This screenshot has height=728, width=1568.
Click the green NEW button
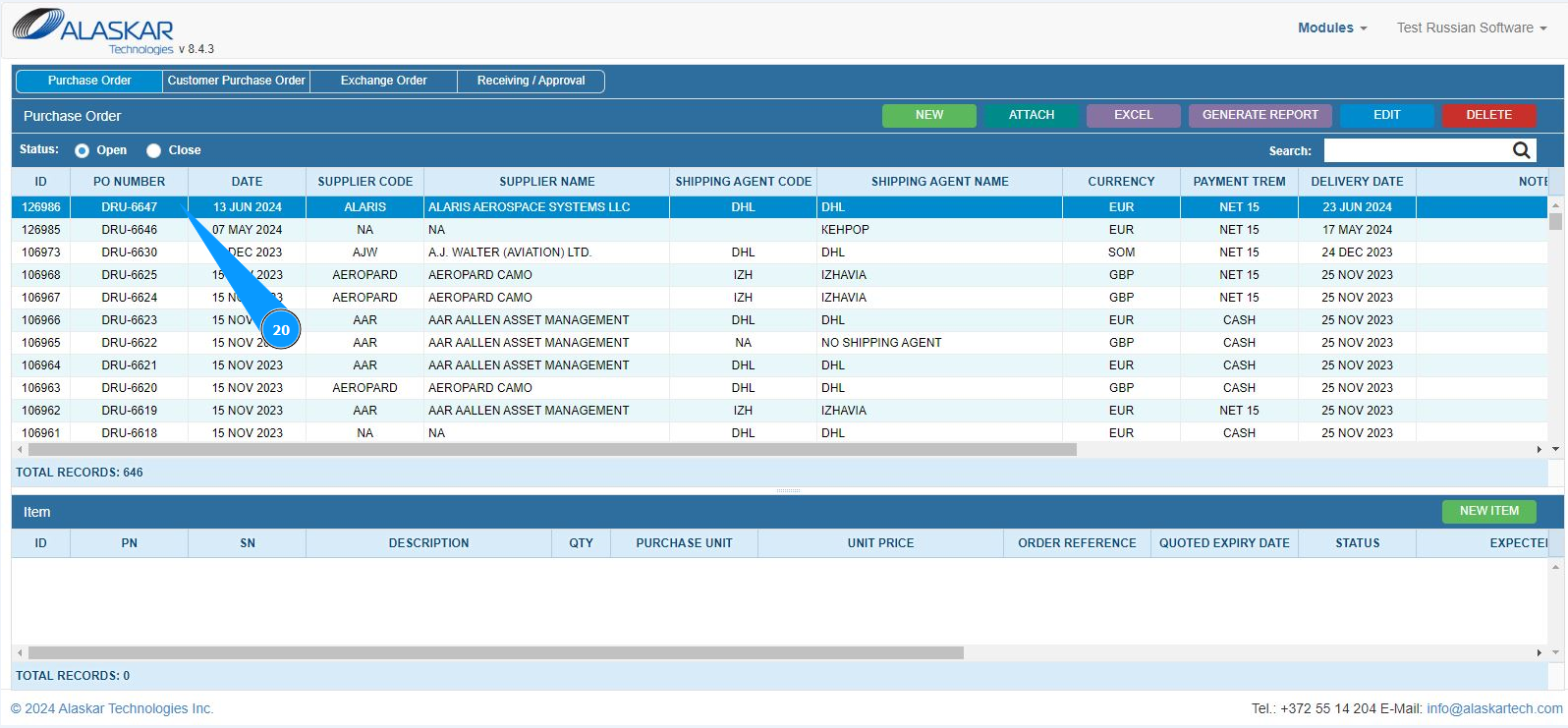pyautogui.click(x=928, y=115)
